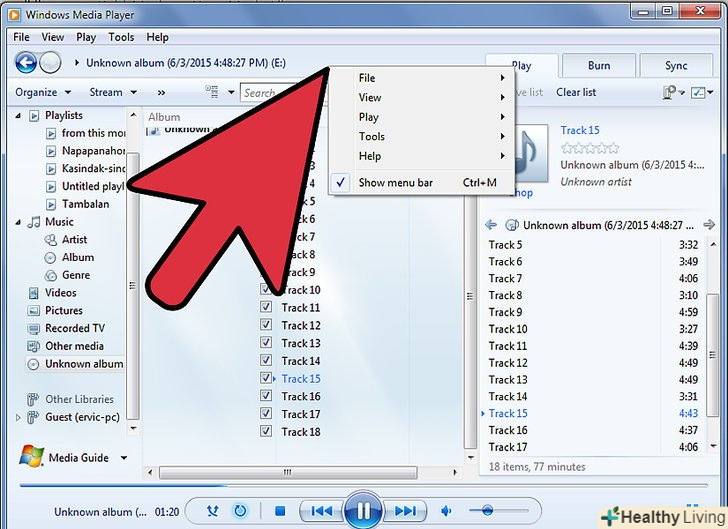This screenshot has width=728, height=529.
Task: Open Album view under Music
Action: click(x=78, y=257)
